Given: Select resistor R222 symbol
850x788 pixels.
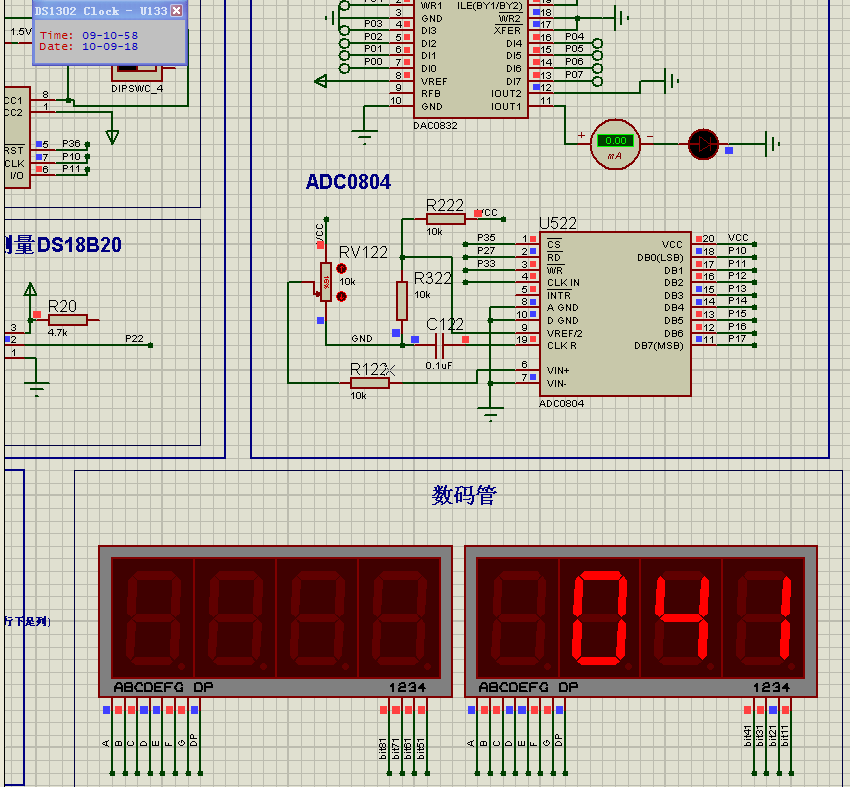Looking at the screenshot, I should pos(446,219).
